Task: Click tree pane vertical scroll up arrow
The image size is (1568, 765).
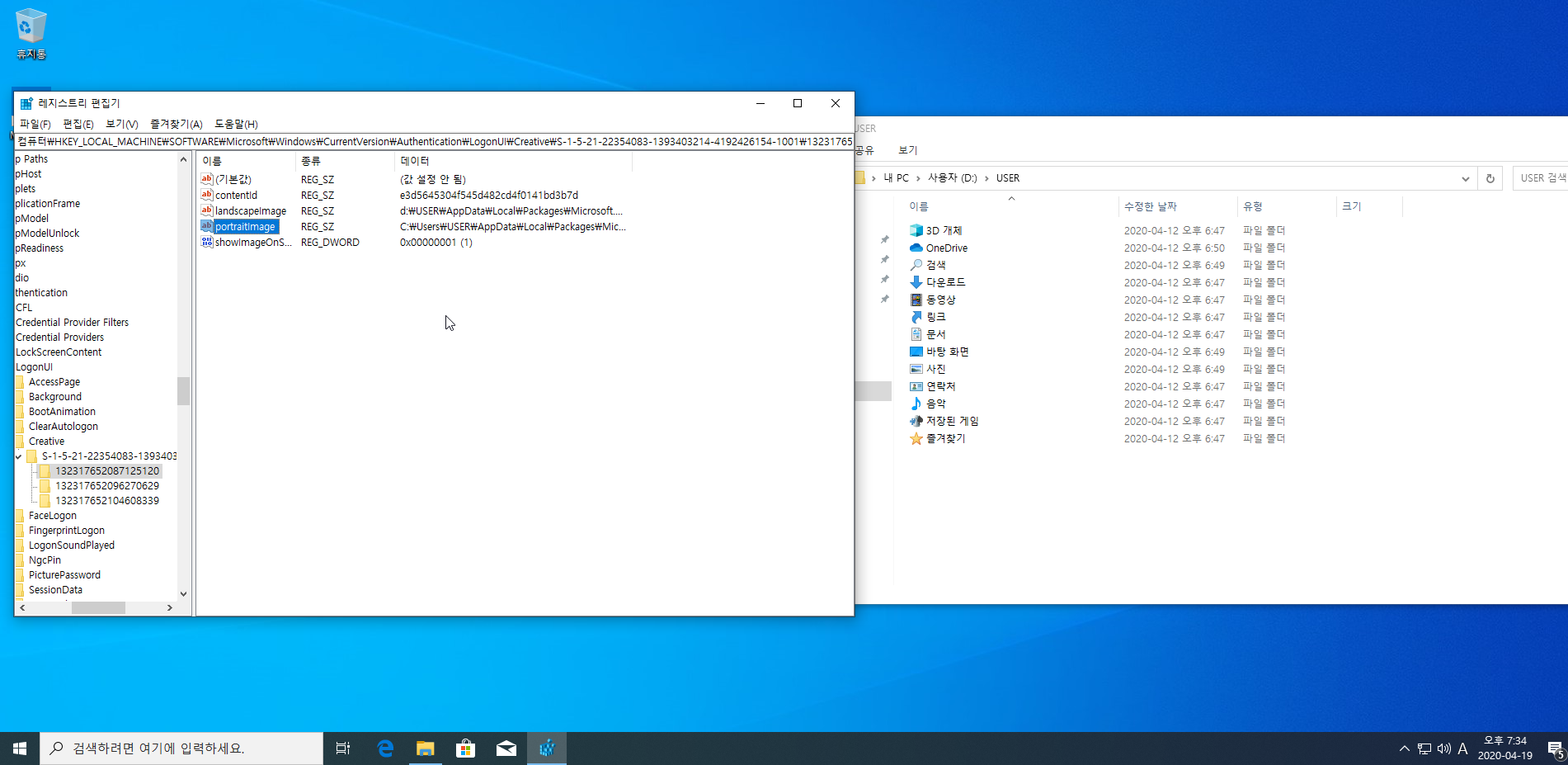Action: 183,159
